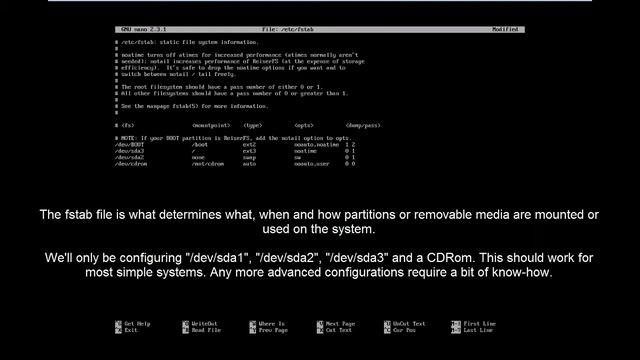Place cursor on /dev/sda2 entry
Screen dimensions: 640x360
129,158
